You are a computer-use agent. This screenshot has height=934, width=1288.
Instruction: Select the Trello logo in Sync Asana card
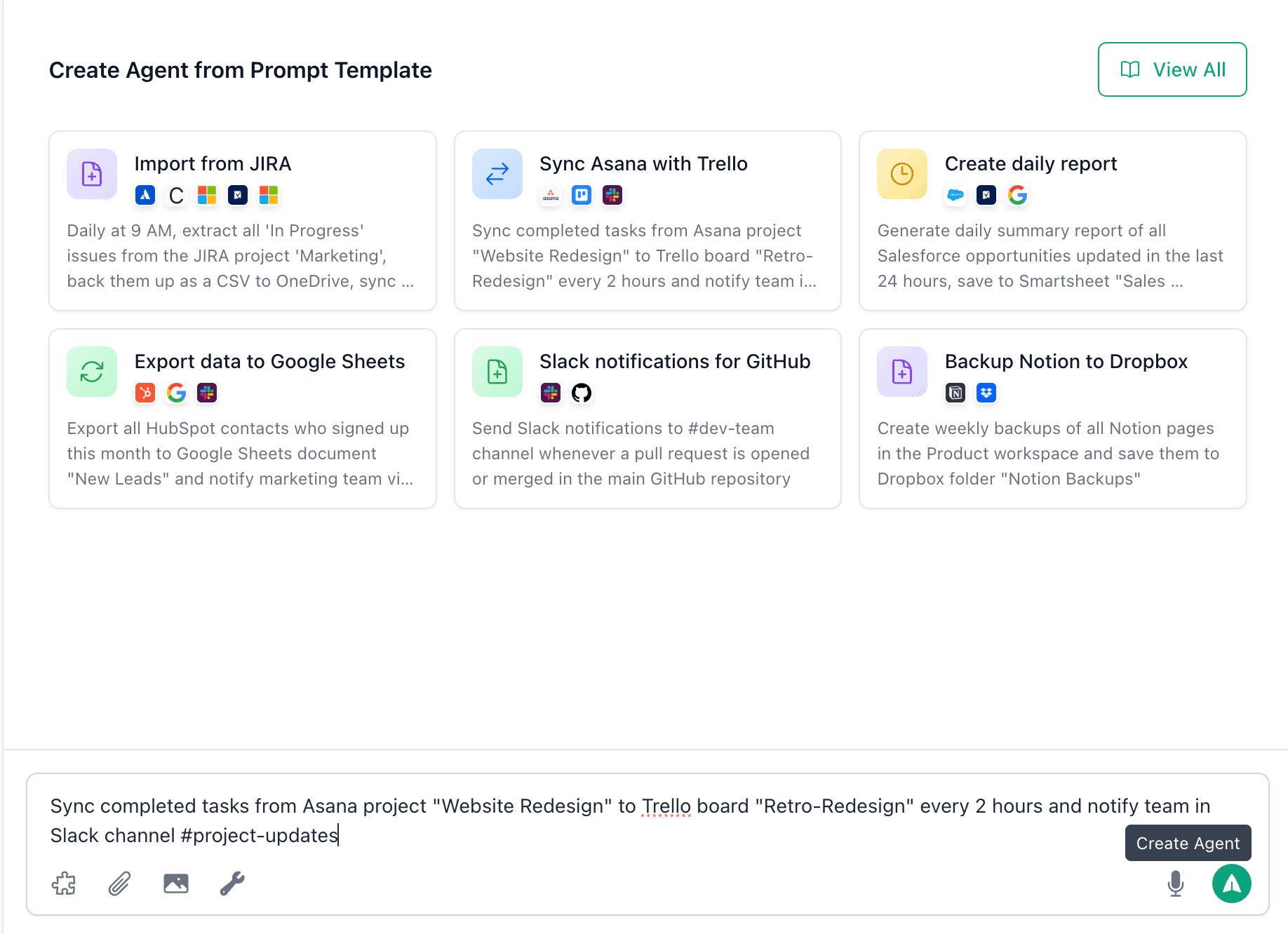coord(582,195)
